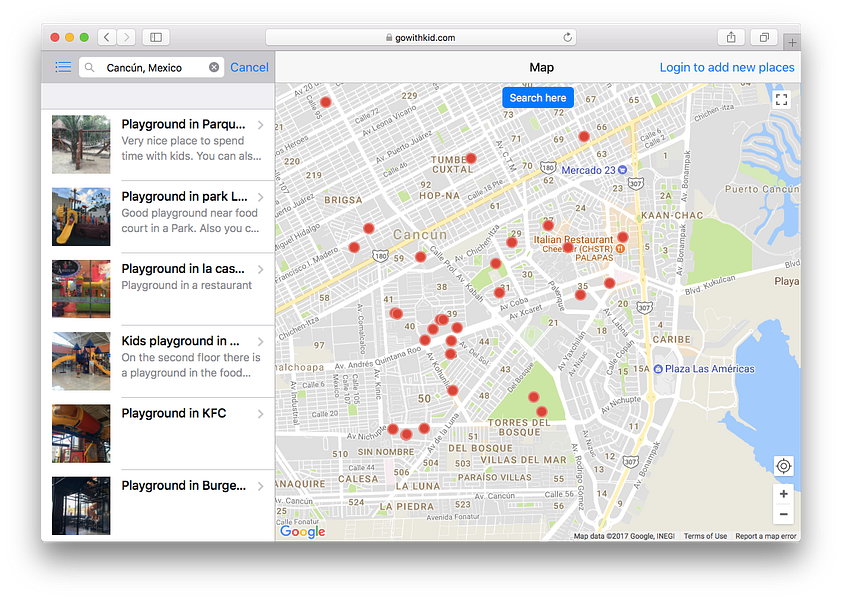This screenshot has height=600, width=842.
Task: Click the Plaza Las Américas map marker
Action: (x=658, y=369)
